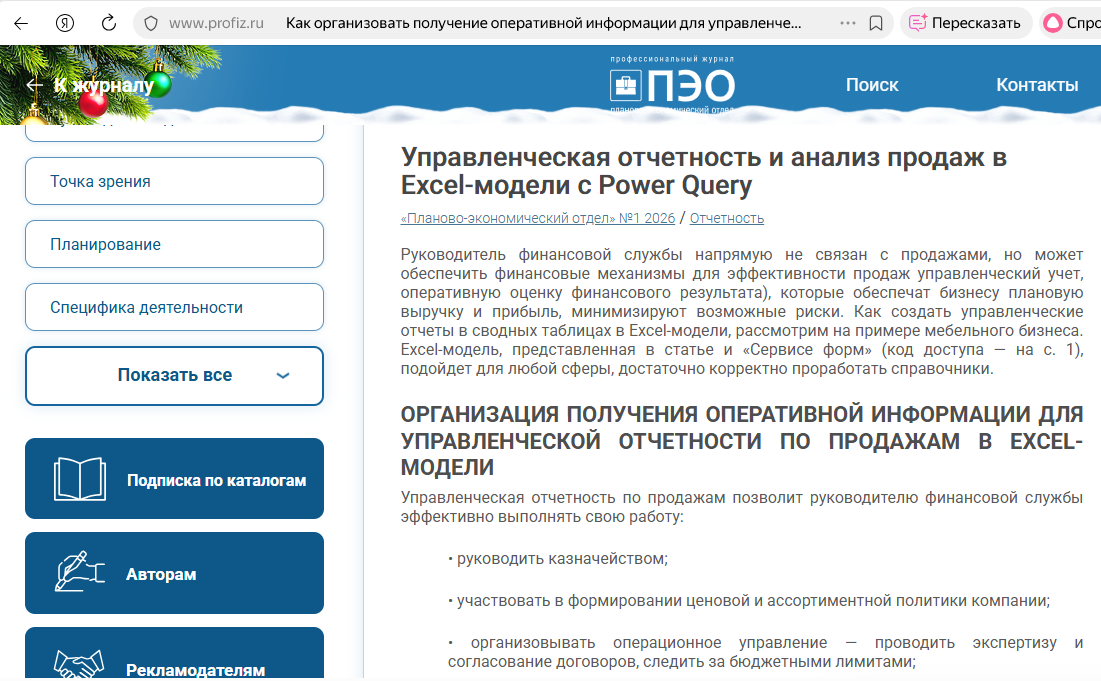Open the Отчетность breadcrumb link

[727, 218]
